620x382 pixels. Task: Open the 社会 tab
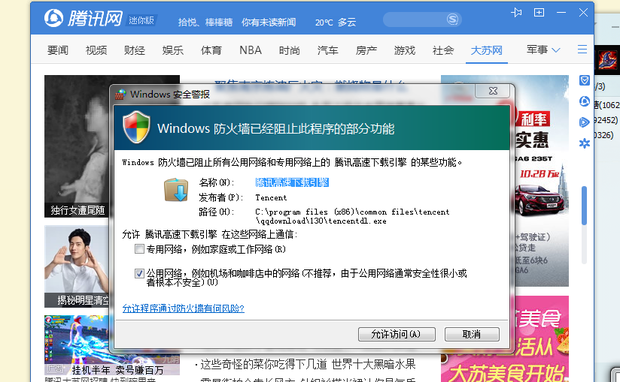(443, 50)
